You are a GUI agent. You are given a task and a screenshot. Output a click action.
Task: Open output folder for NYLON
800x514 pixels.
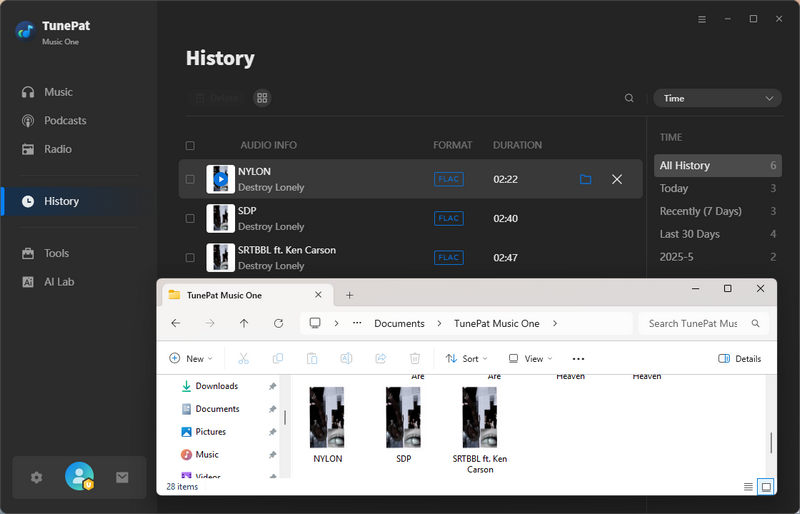(x=585, y=179)
